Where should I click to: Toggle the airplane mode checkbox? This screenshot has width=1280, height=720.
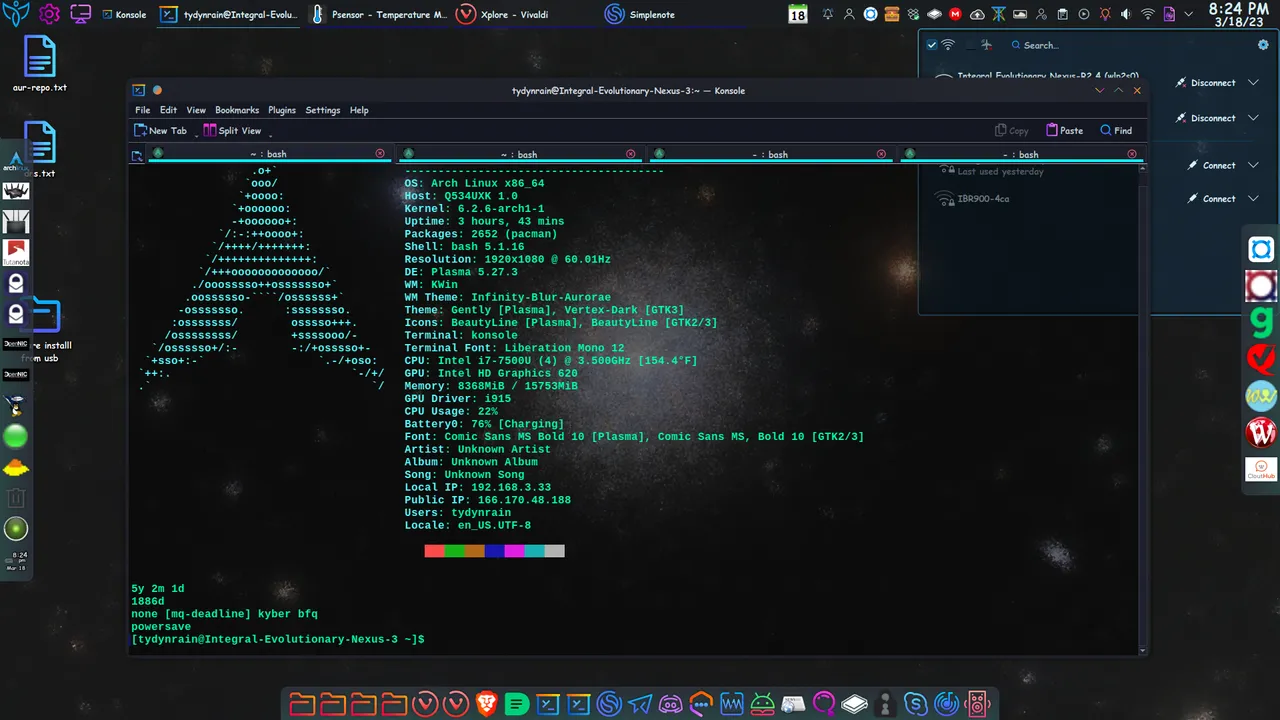click(x=970, y=45)
